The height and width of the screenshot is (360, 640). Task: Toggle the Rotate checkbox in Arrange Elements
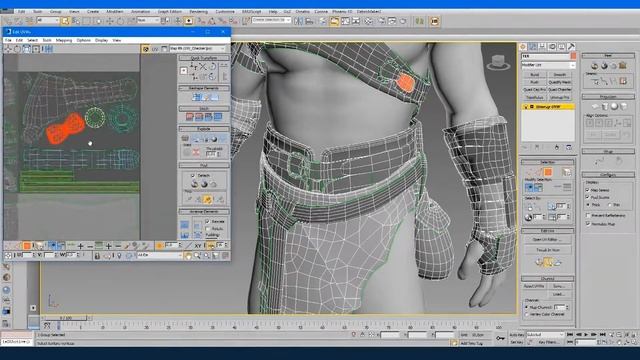208,229
